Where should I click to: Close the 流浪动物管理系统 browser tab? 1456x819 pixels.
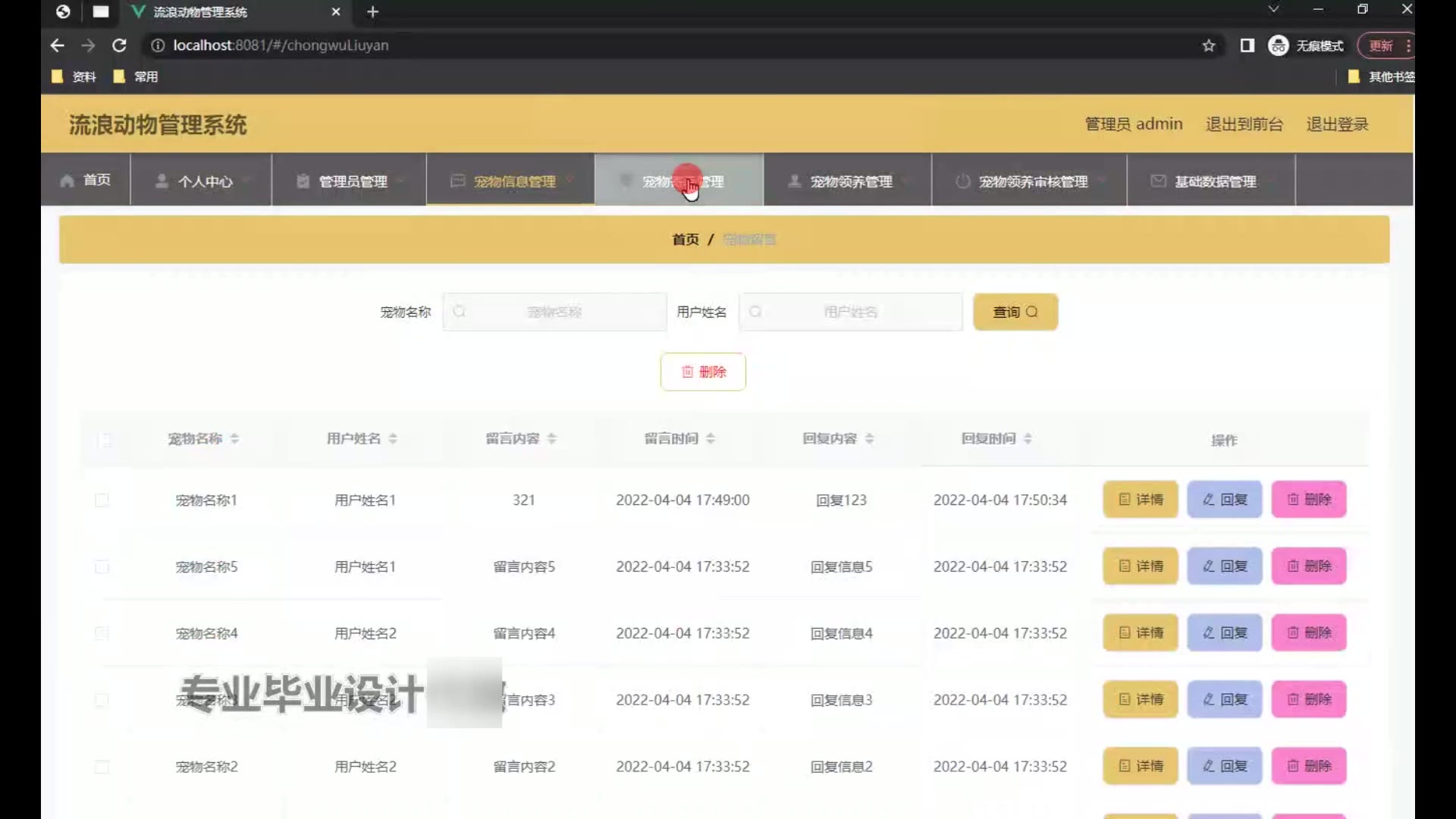336,11
